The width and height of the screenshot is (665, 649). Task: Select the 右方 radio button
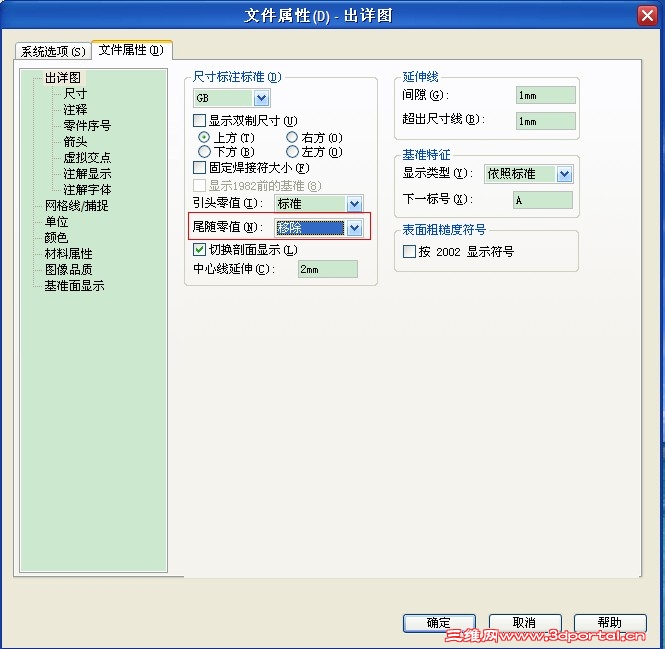[292, 137]
